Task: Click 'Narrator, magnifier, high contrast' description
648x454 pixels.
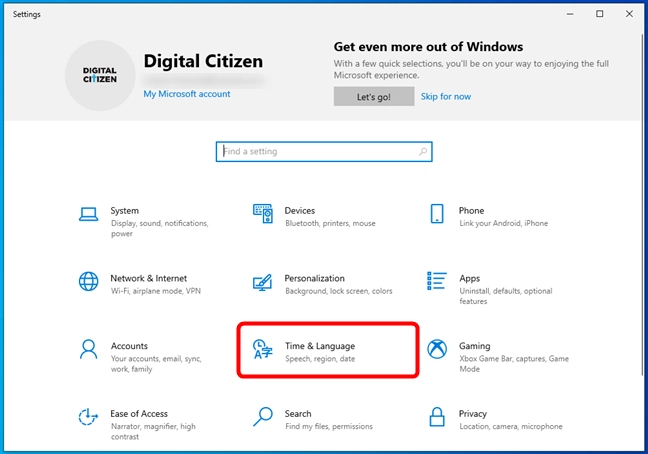Action: 153,432
